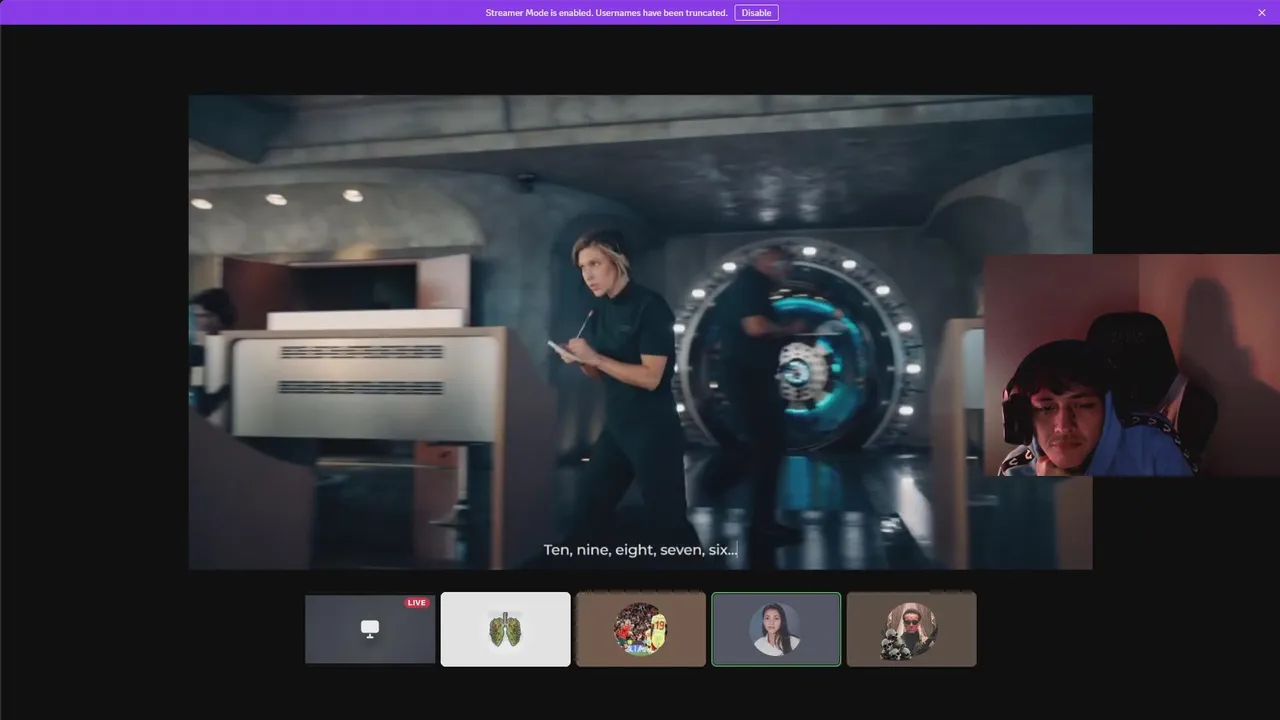
Task: Click the red LIVE badge
Action: 416,603
